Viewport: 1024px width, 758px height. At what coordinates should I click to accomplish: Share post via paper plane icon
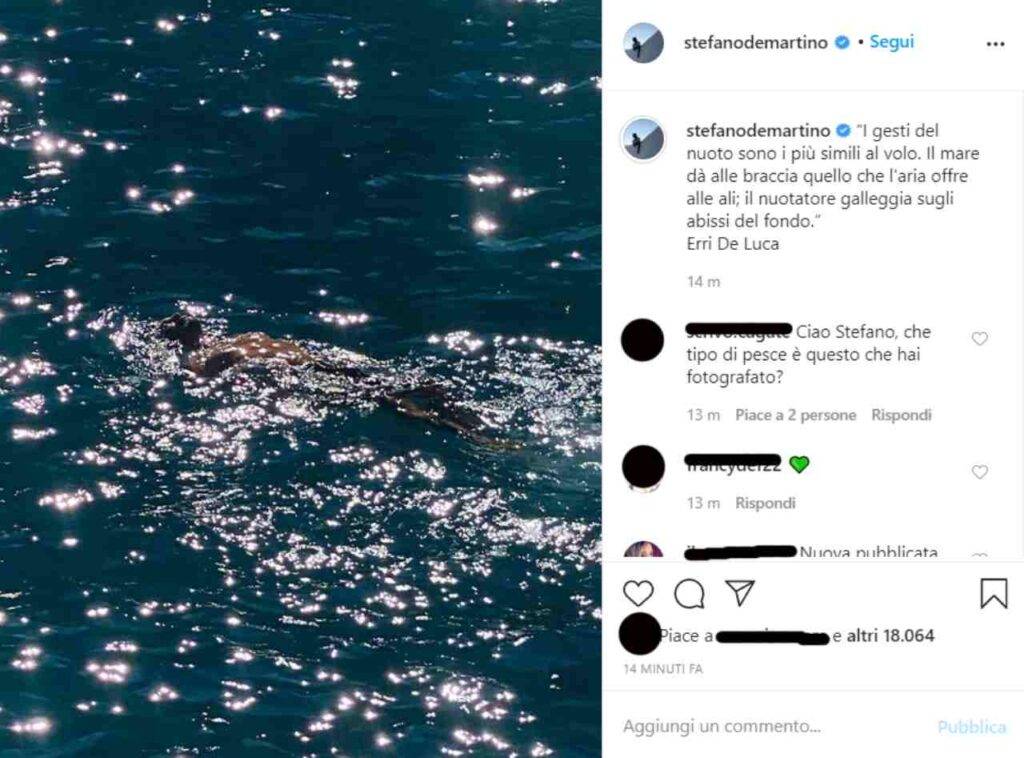[x=739, y=592]
